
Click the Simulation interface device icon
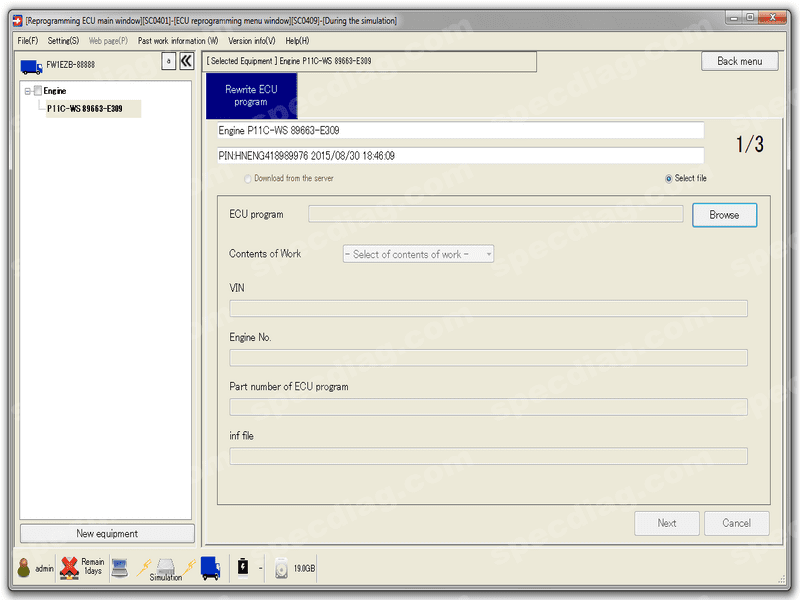[165, 568]
